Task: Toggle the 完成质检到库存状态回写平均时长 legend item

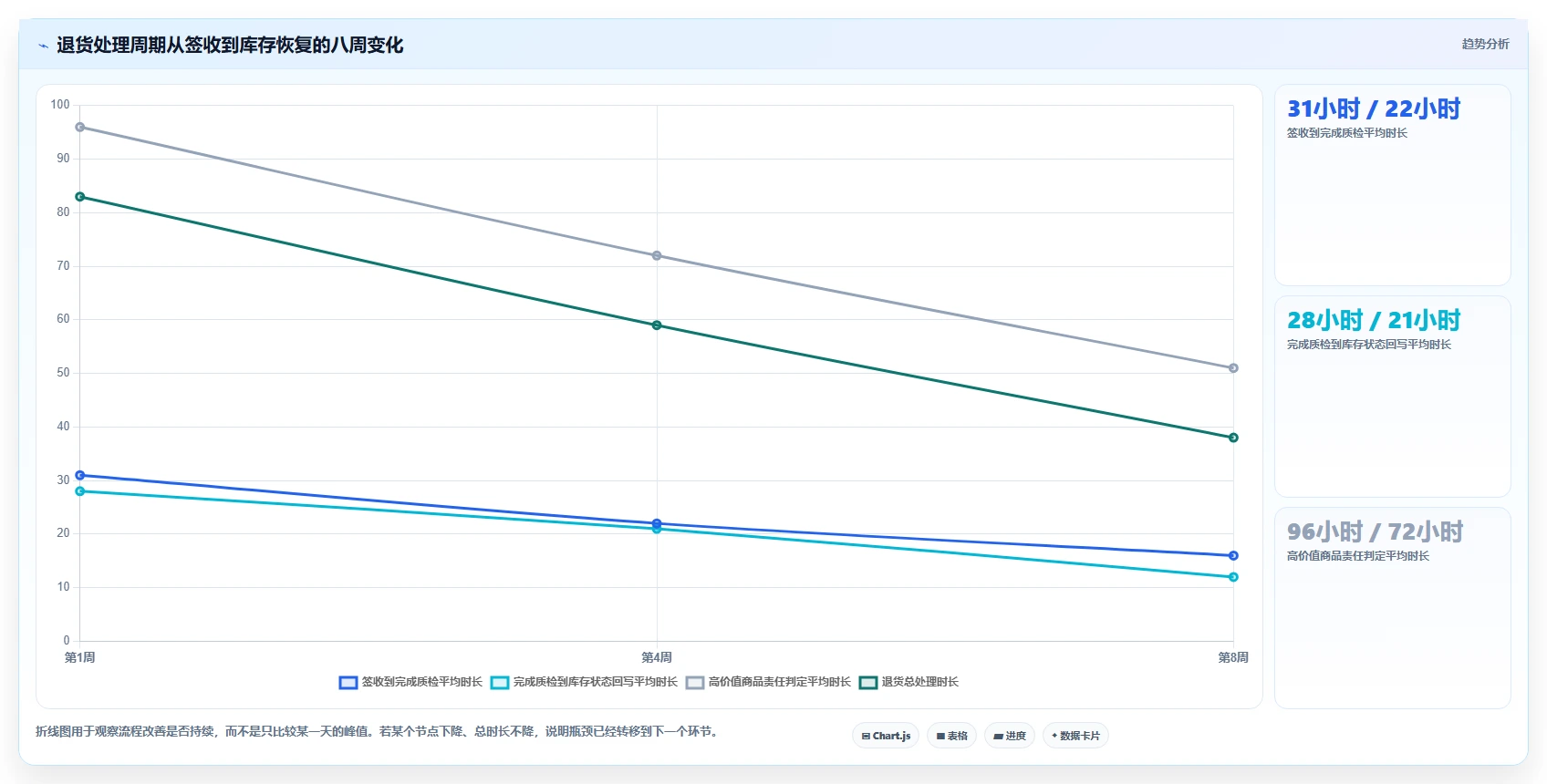Action: [x=584, y=682]
